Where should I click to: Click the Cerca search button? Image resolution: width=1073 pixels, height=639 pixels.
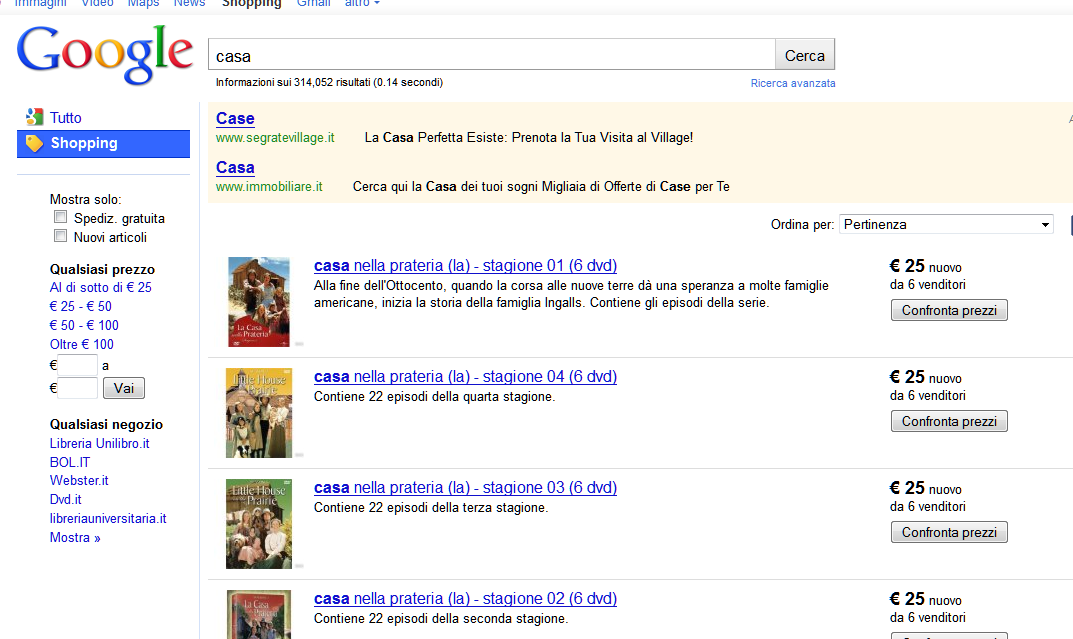805,55
